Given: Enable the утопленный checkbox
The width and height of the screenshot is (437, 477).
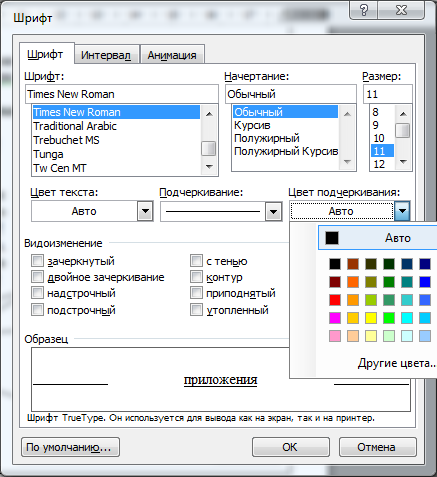Looking at the screenshot, I should click(196, 310).
